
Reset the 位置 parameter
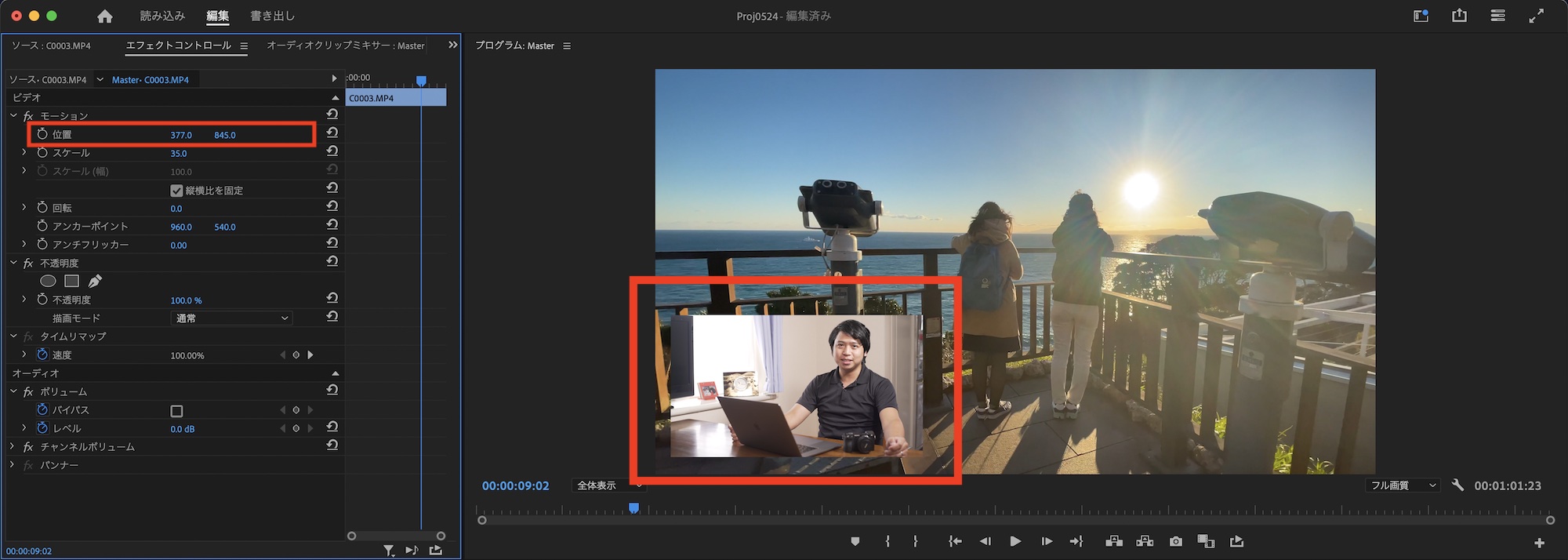(332, 133)
